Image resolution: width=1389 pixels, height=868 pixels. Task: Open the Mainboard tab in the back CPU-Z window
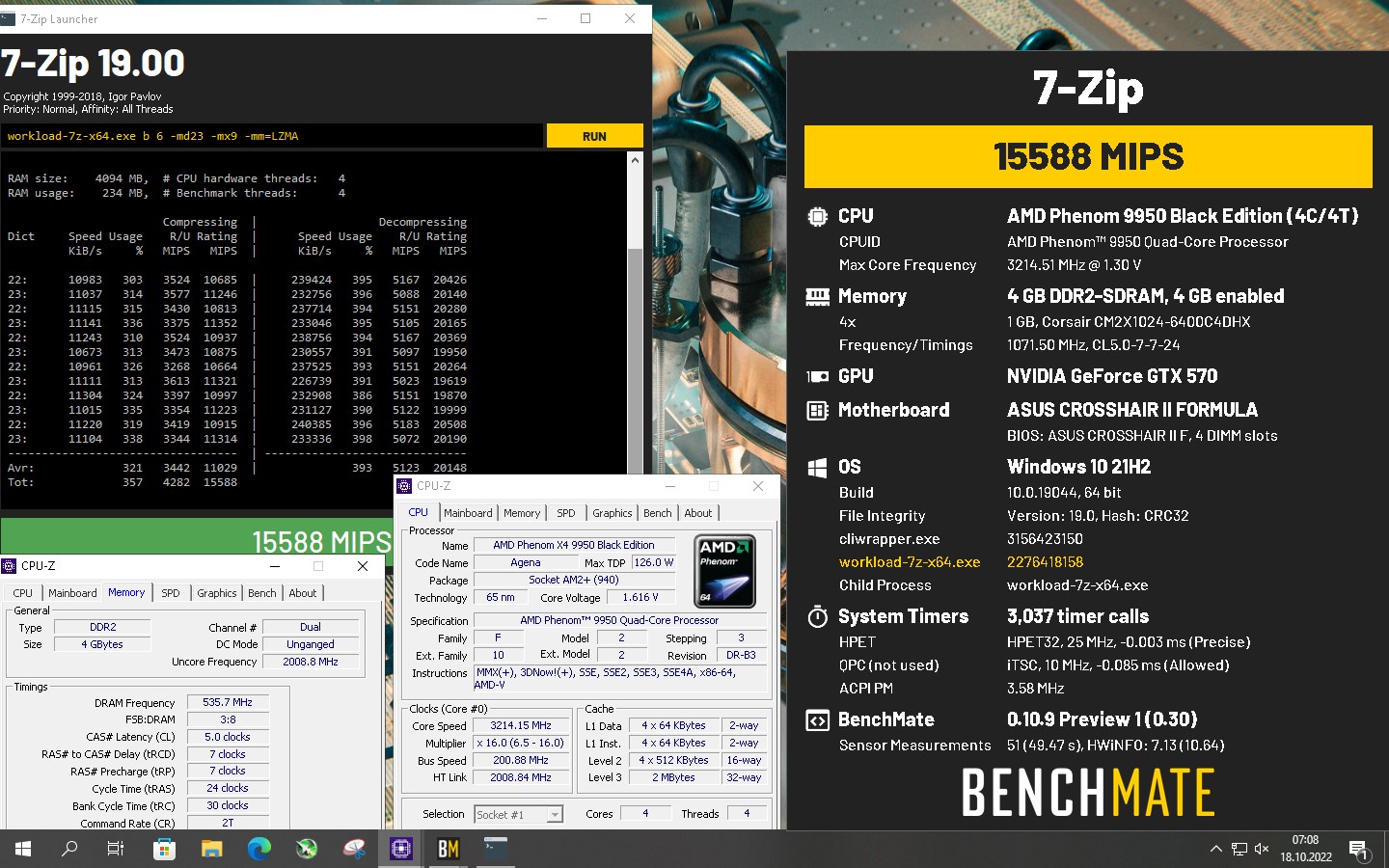(72, 593)
